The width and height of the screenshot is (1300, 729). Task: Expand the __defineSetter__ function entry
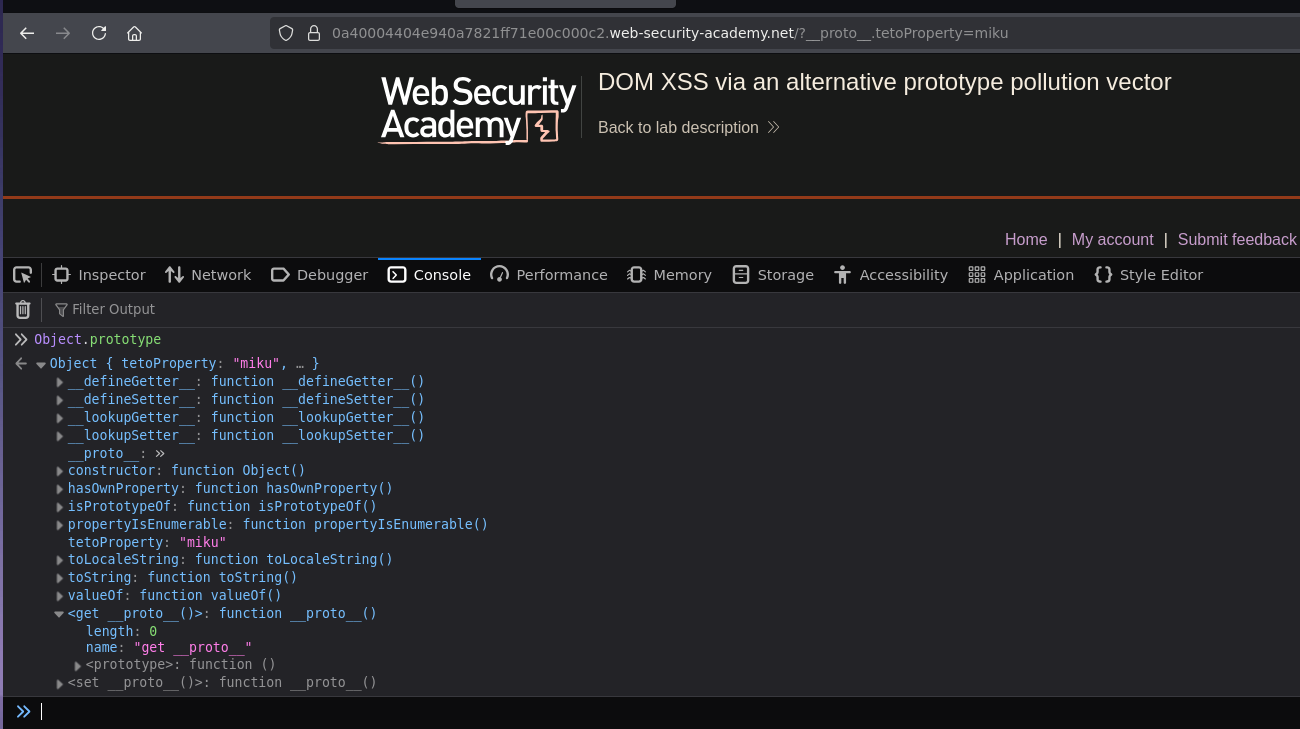click(x=60, y=400)
